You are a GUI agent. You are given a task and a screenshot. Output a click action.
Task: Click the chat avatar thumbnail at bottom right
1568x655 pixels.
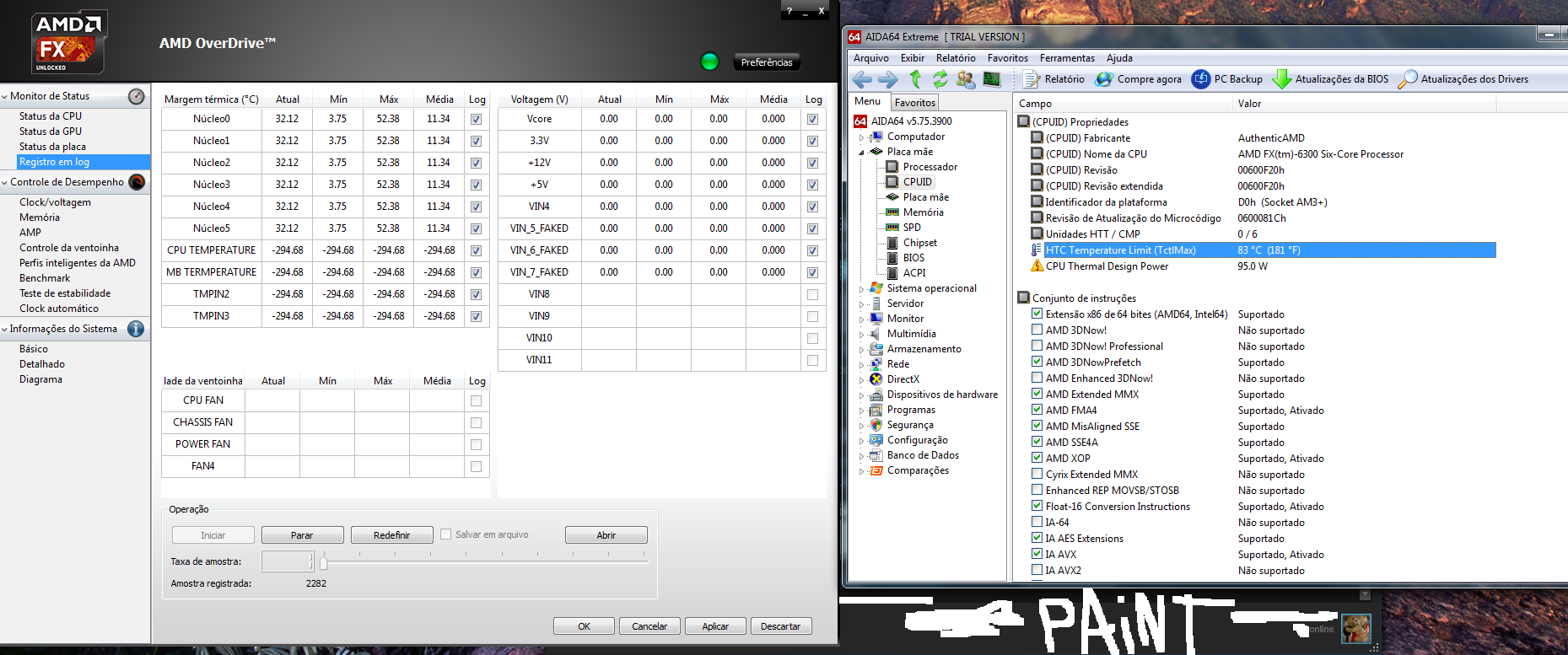1356,629
